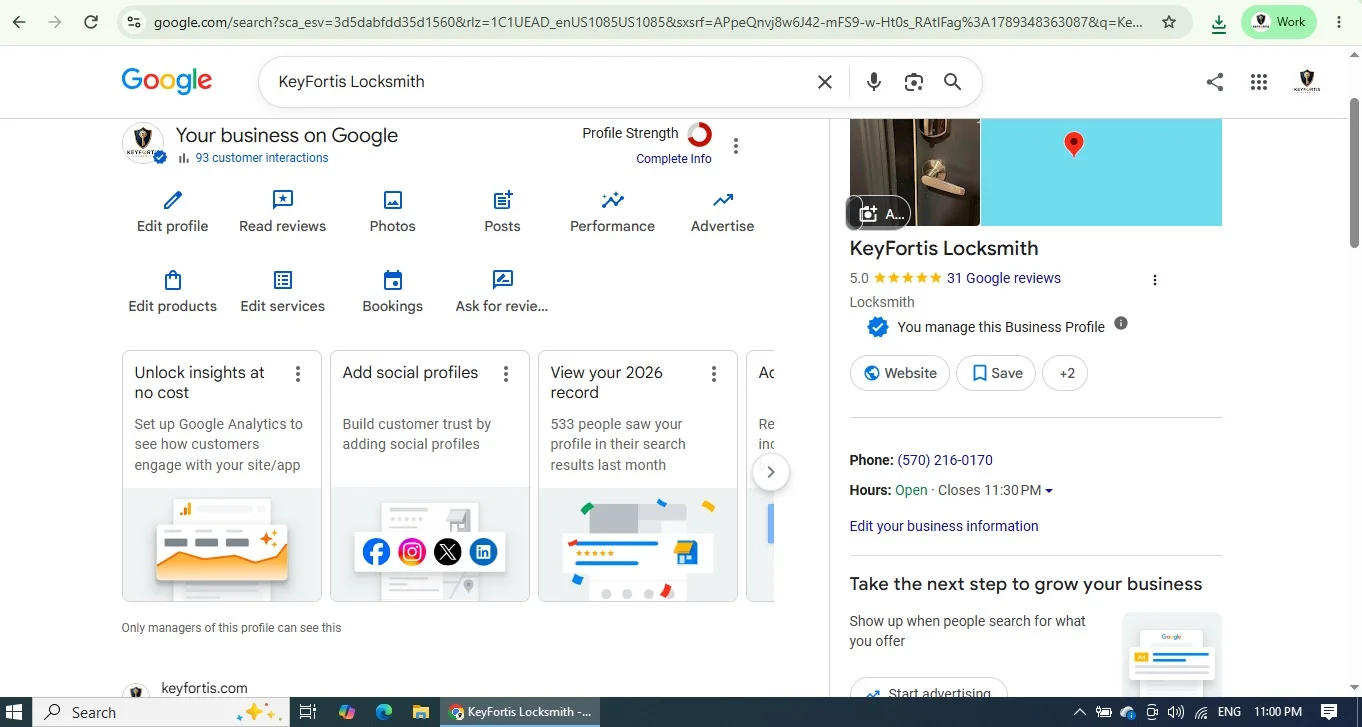Open the KeyFortis Google account avatar
The width and height of the screenshot is (1362, 727).
(1307, 82)
